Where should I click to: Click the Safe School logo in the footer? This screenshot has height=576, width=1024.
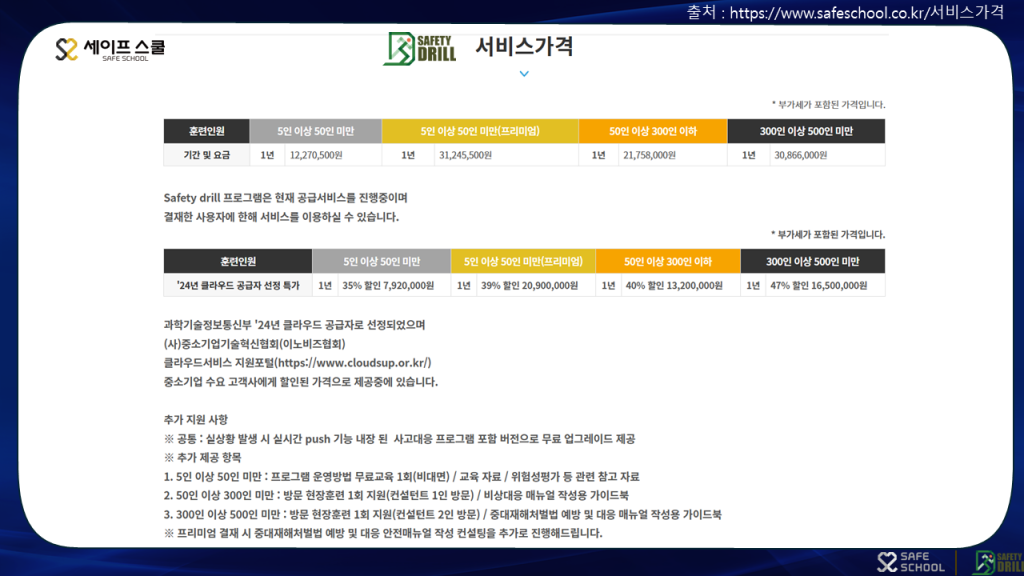tap(910, 562)
